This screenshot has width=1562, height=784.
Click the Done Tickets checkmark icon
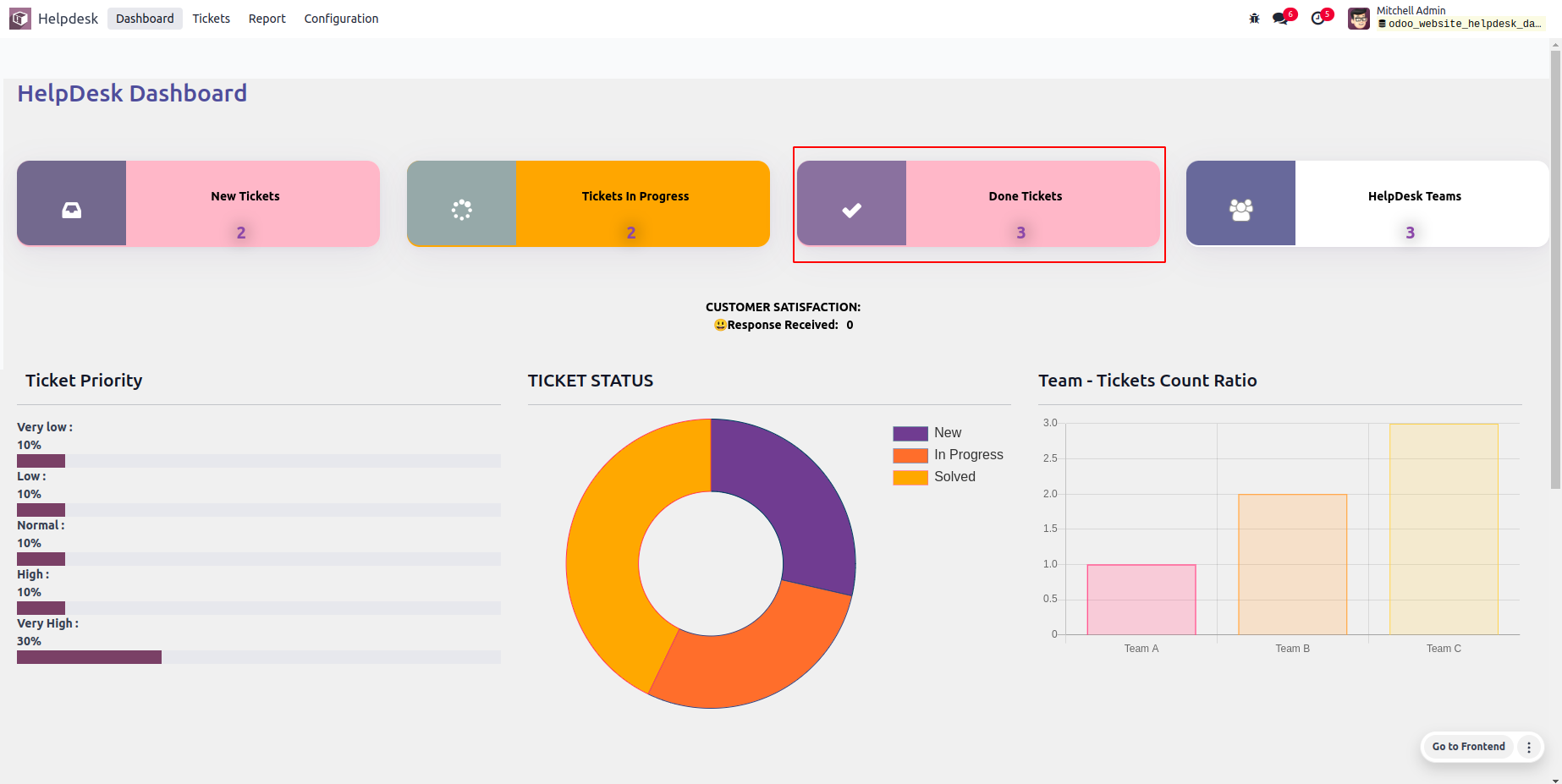point(851,210)
